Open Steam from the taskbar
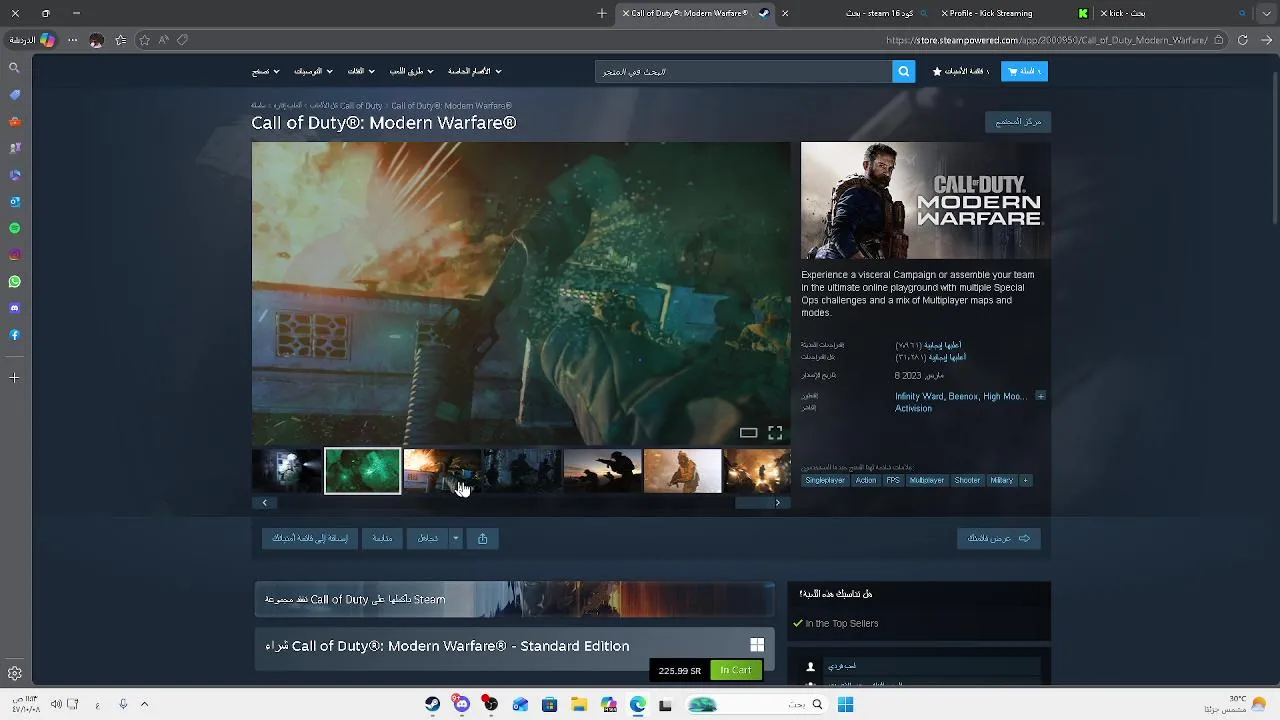 [x=432, y=704]
